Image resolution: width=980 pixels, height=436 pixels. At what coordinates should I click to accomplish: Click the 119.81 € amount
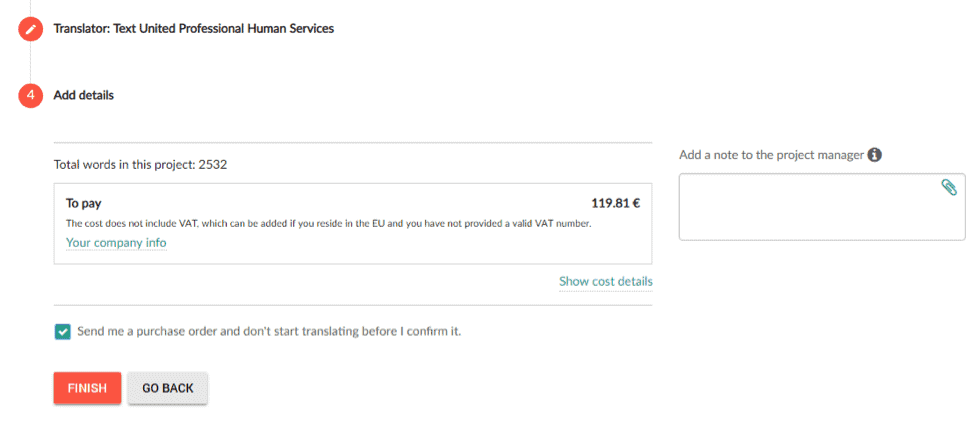pos(615,203)
